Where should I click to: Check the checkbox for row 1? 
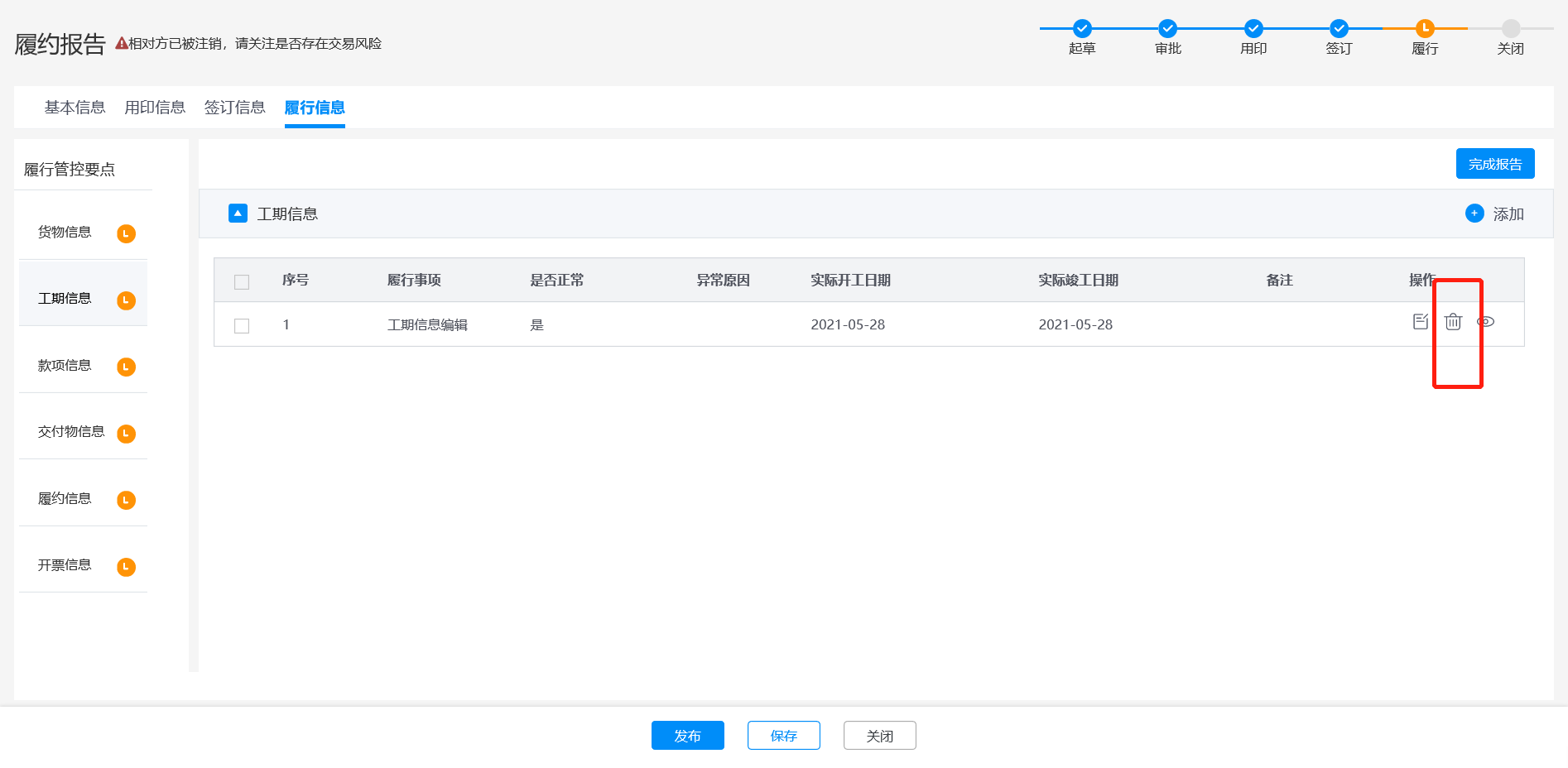242,326
